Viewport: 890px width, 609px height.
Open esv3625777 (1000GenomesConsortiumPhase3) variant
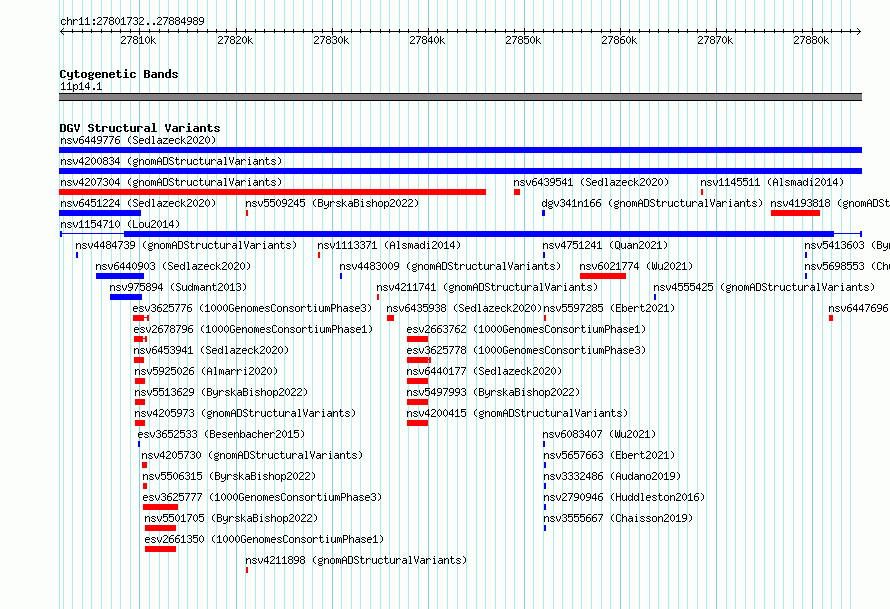point(262,497)
